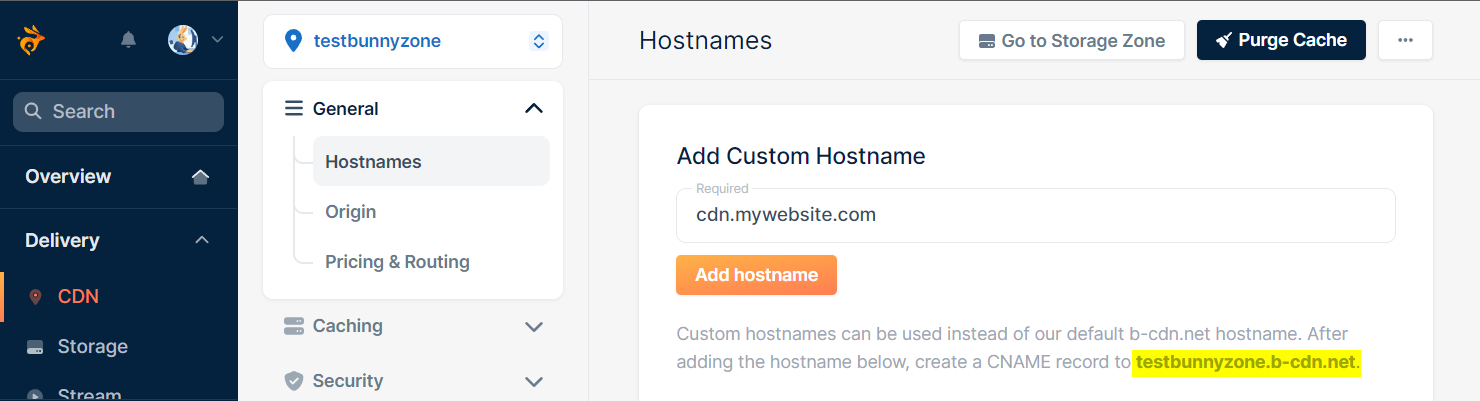Click the Search field

pyautogui.click(x=118, y=112)
